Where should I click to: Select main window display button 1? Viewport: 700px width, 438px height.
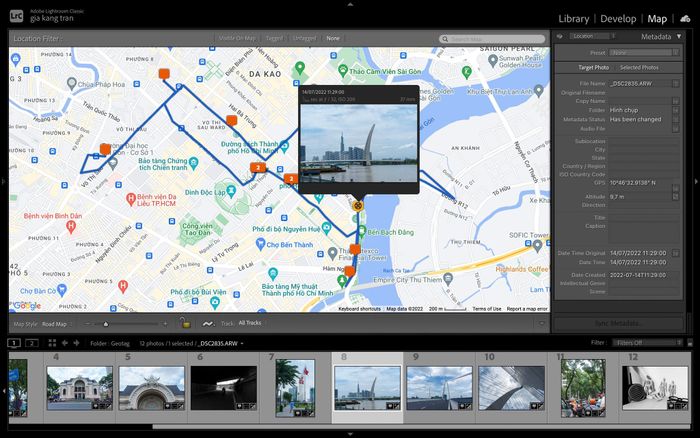[14, 343]
